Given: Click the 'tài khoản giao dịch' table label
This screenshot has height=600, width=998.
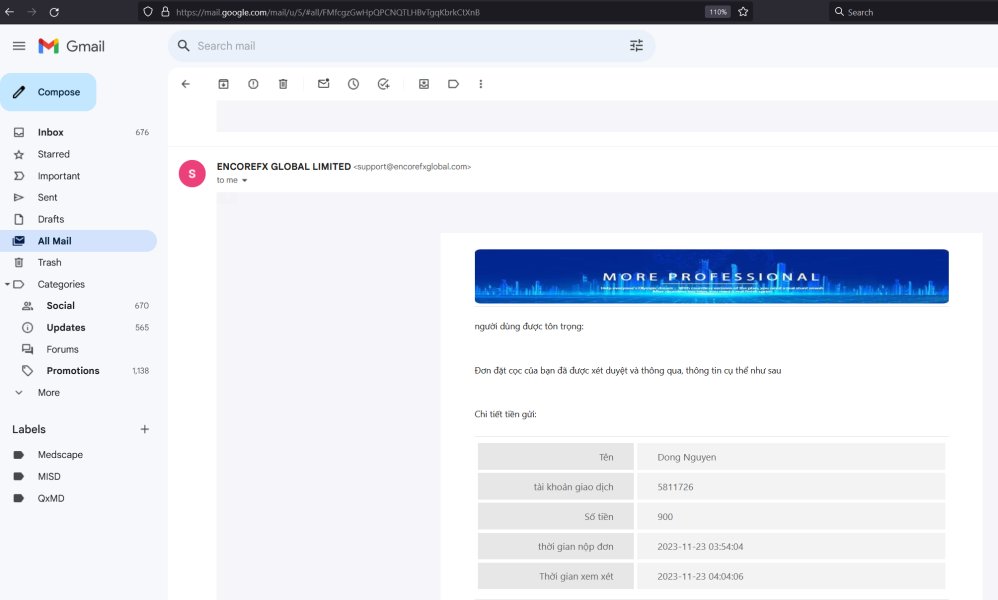Looking at the screenshot, I should pos(573,487).
